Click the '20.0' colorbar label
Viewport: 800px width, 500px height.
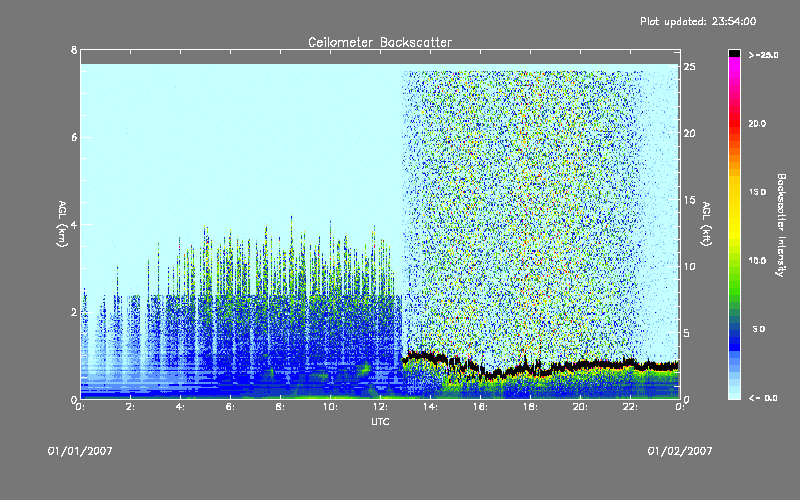point(757,123)
